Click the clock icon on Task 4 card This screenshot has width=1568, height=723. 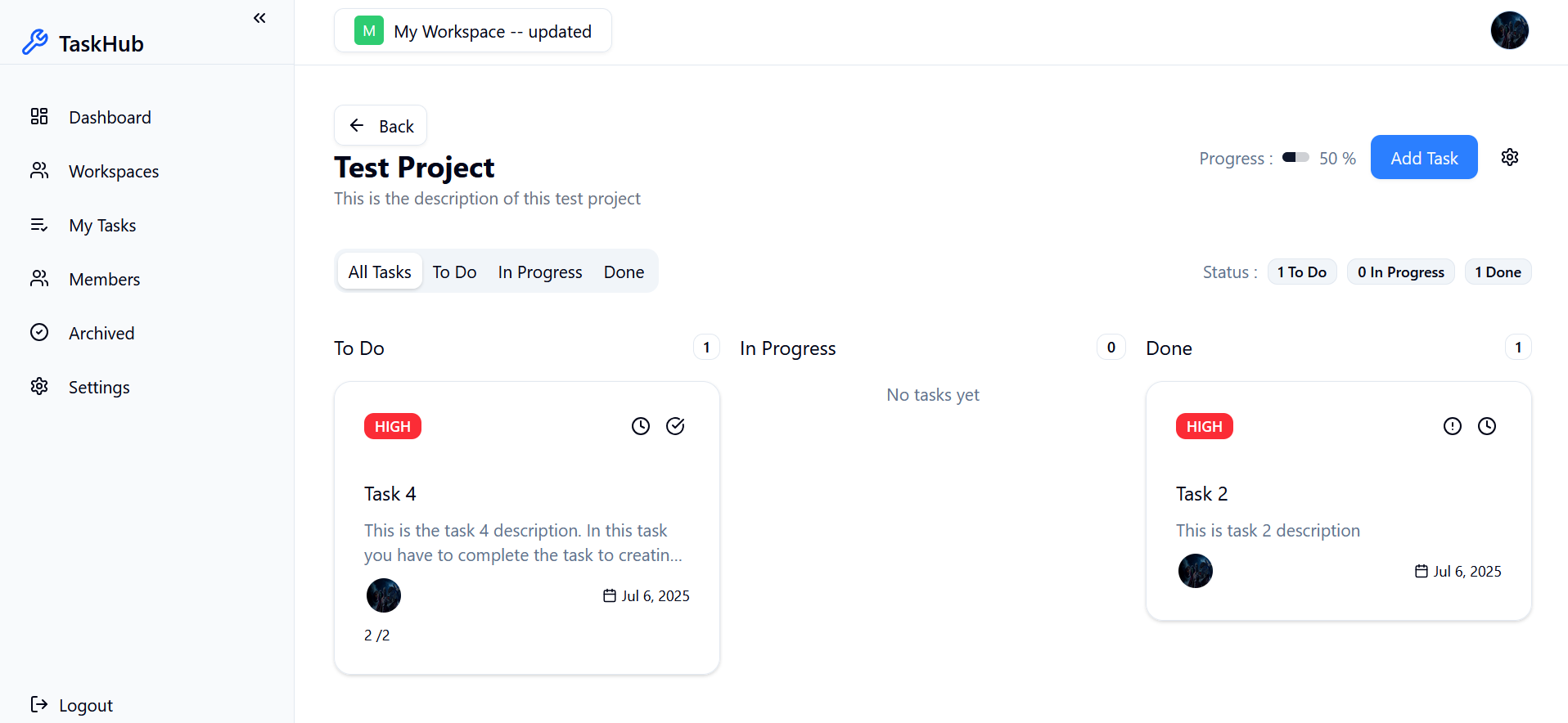[641, 426]
